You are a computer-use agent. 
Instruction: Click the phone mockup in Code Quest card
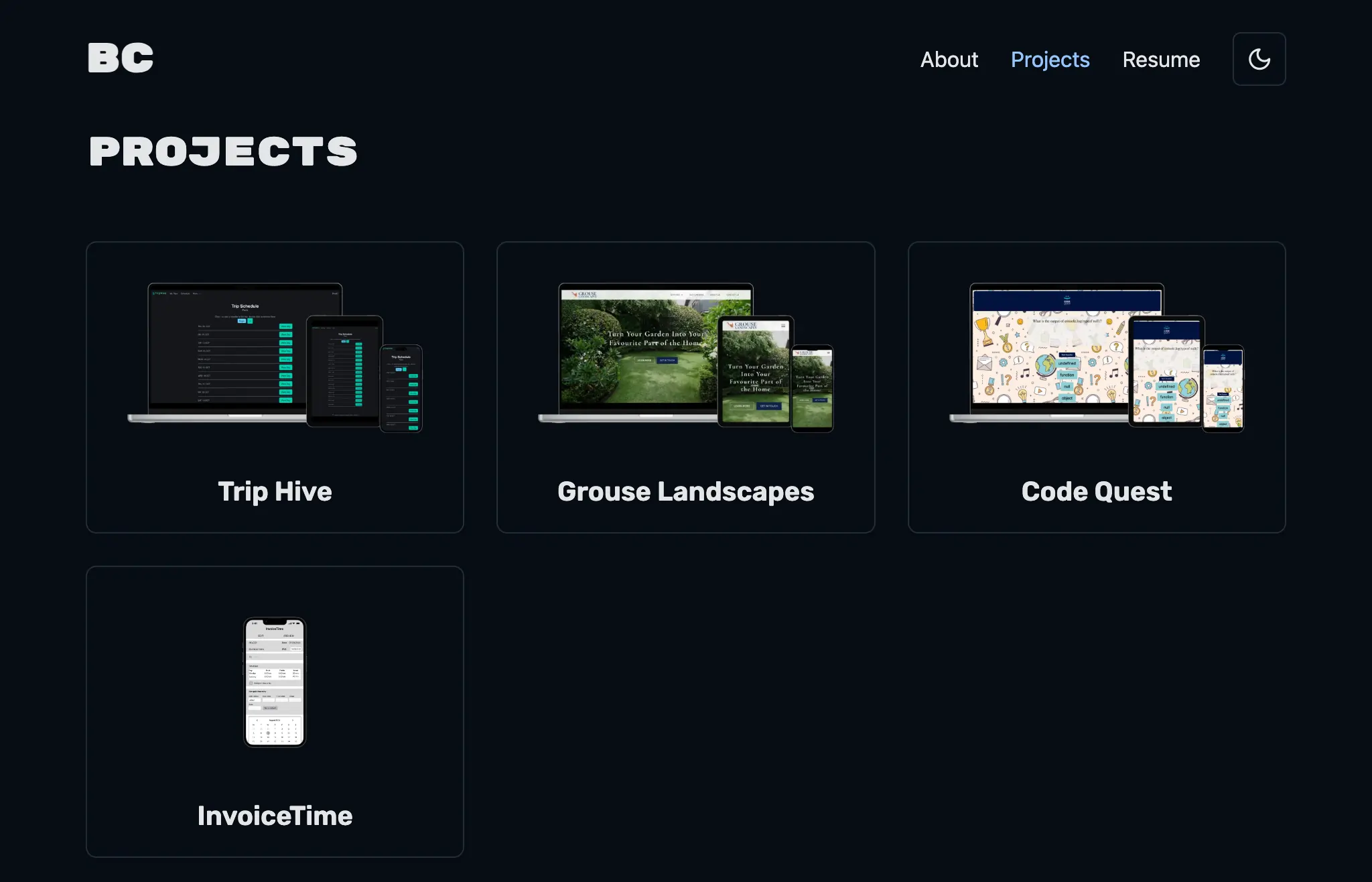tap(1224, 389)
